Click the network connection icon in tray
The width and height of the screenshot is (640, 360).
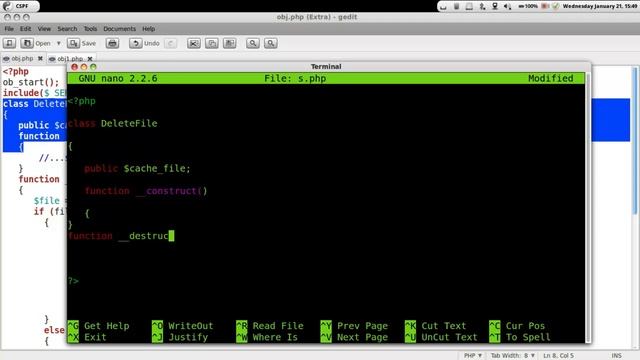(495, 6)
